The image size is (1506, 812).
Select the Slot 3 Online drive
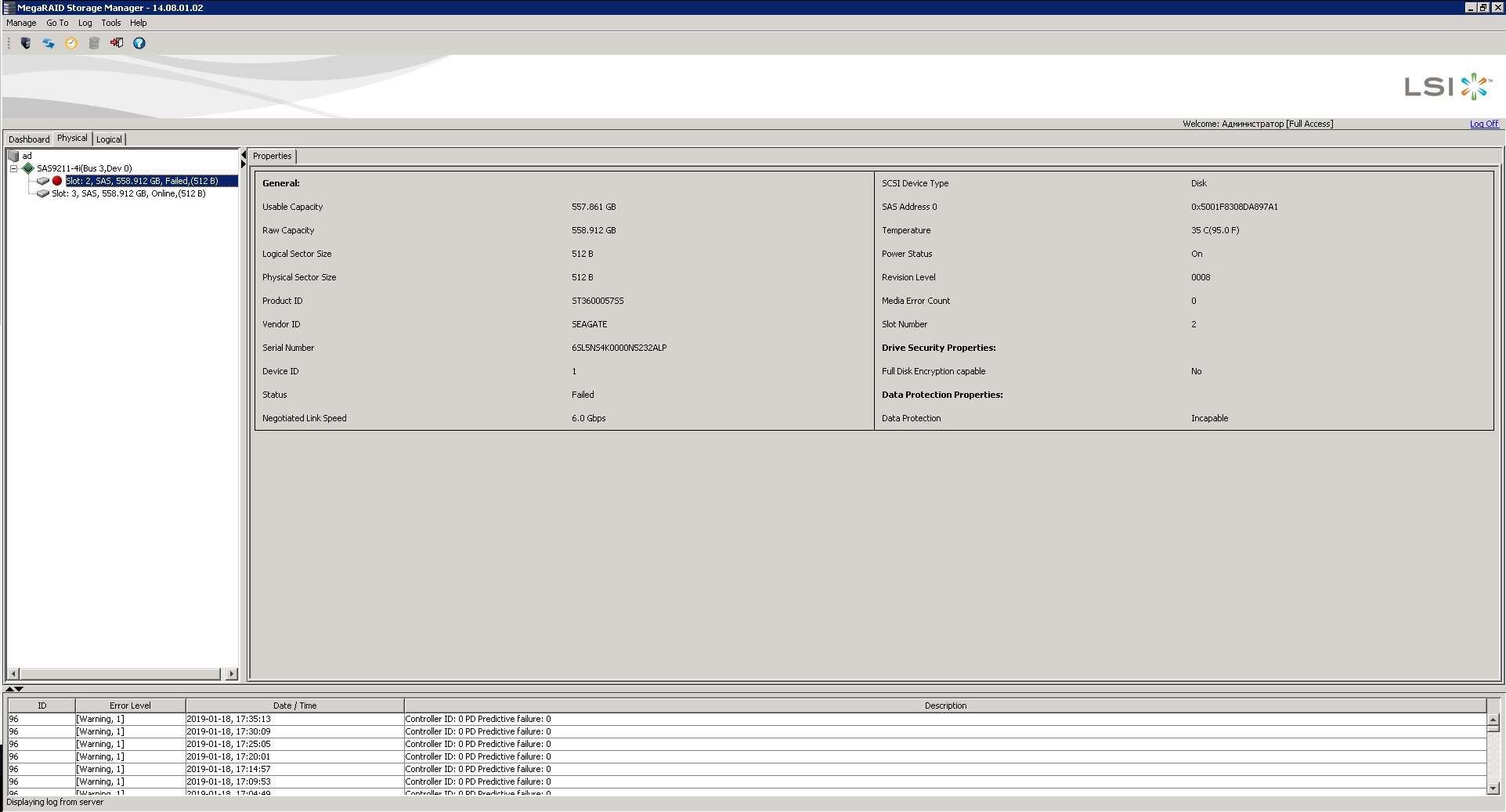128,193
